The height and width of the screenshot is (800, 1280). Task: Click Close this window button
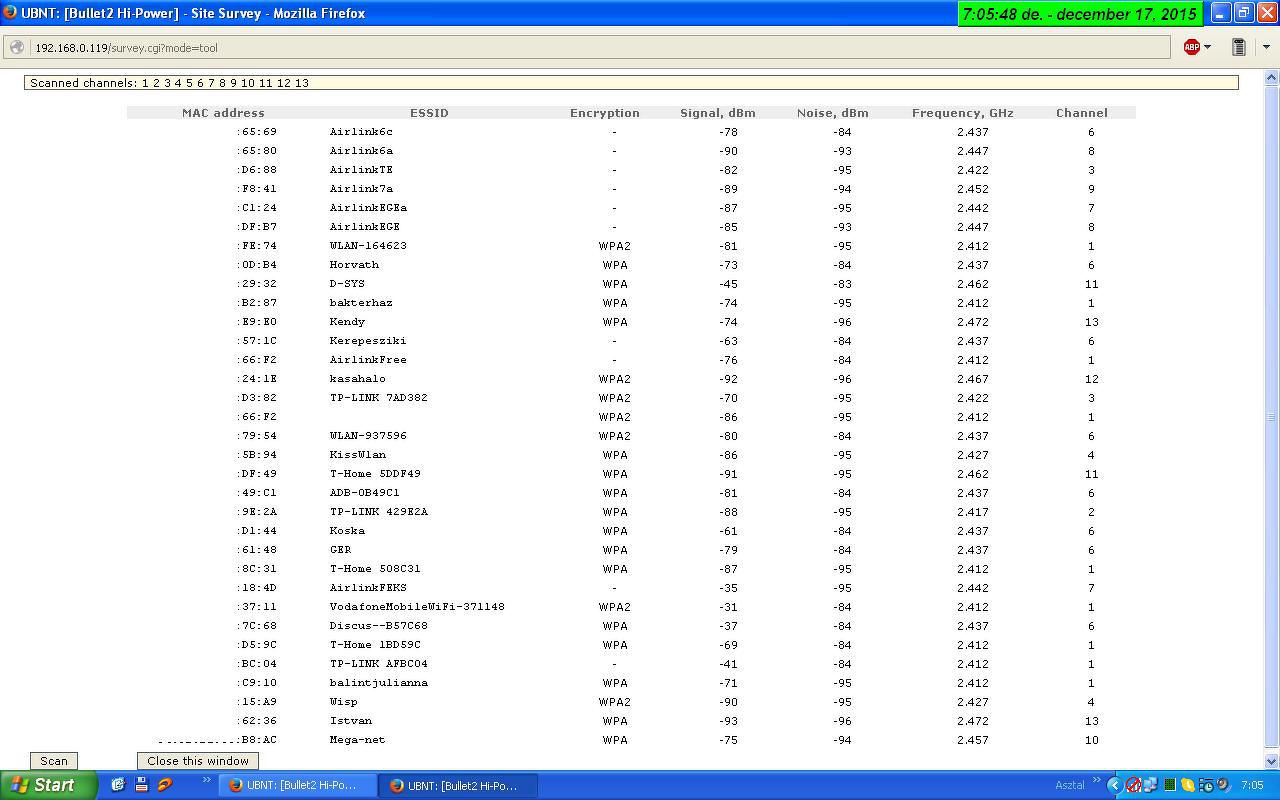(198, 761)
